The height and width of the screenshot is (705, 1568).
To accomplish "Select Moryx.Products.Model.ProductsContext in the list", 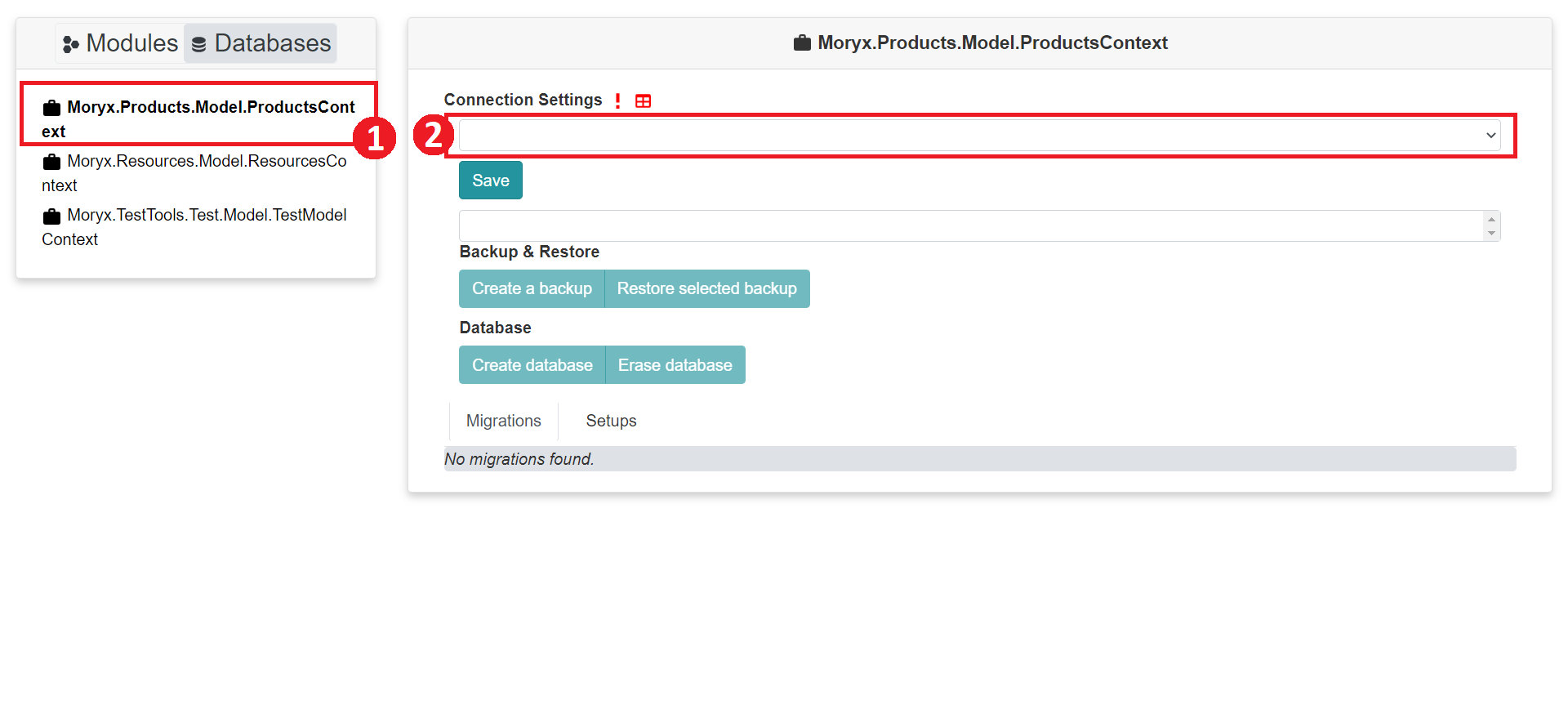I will 198,119.
